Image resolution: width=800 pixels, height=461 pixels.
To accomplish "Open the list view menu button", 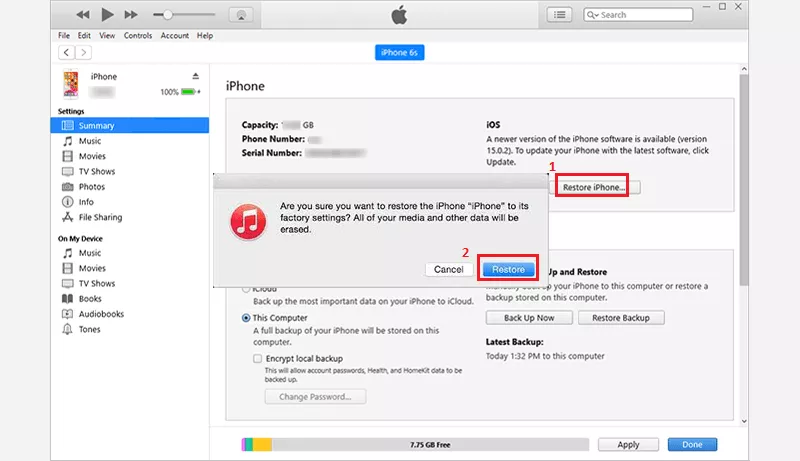I will [559, 15].
